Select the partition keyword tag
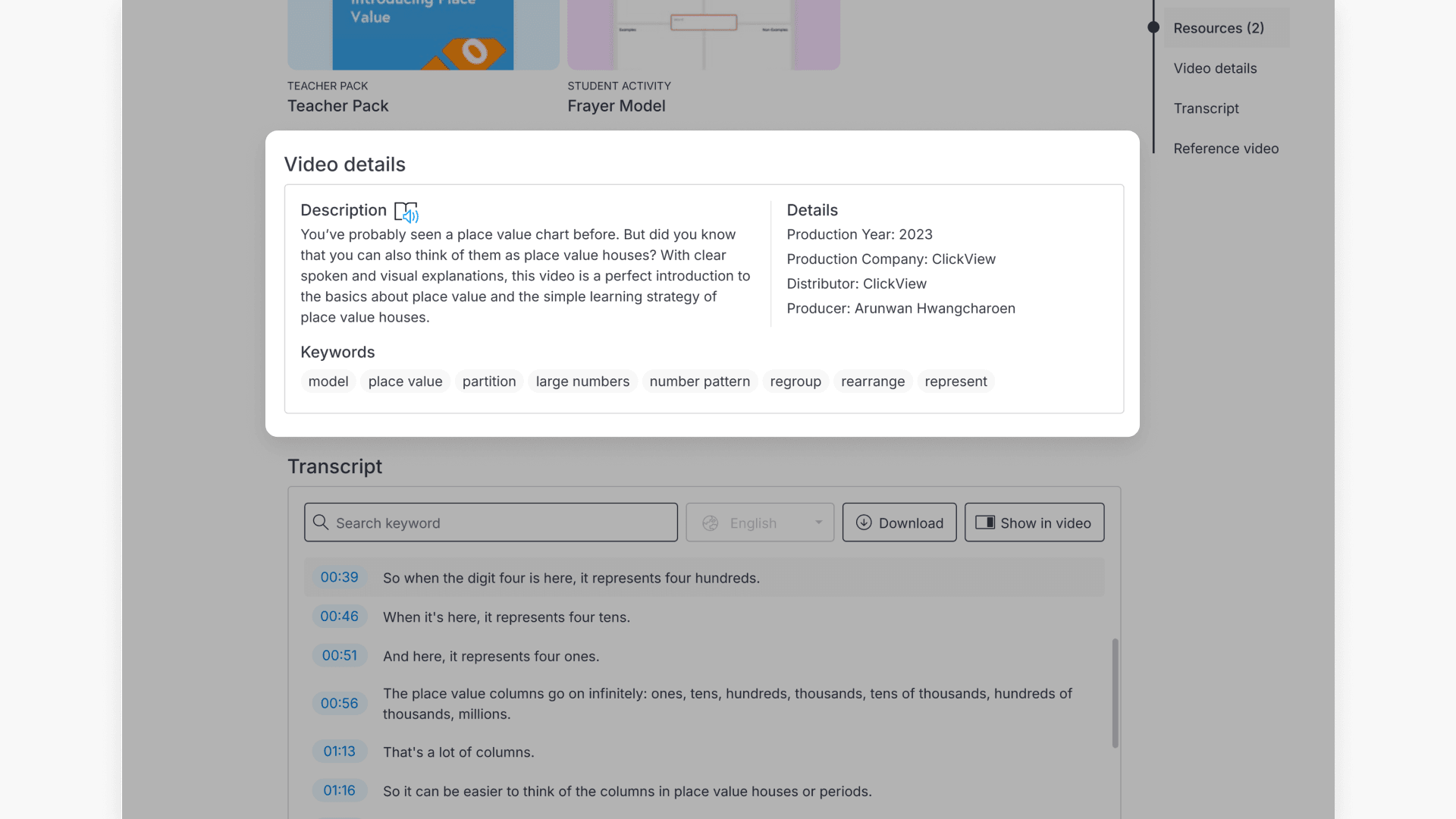The image size is (1456, 819). point(489,381)
